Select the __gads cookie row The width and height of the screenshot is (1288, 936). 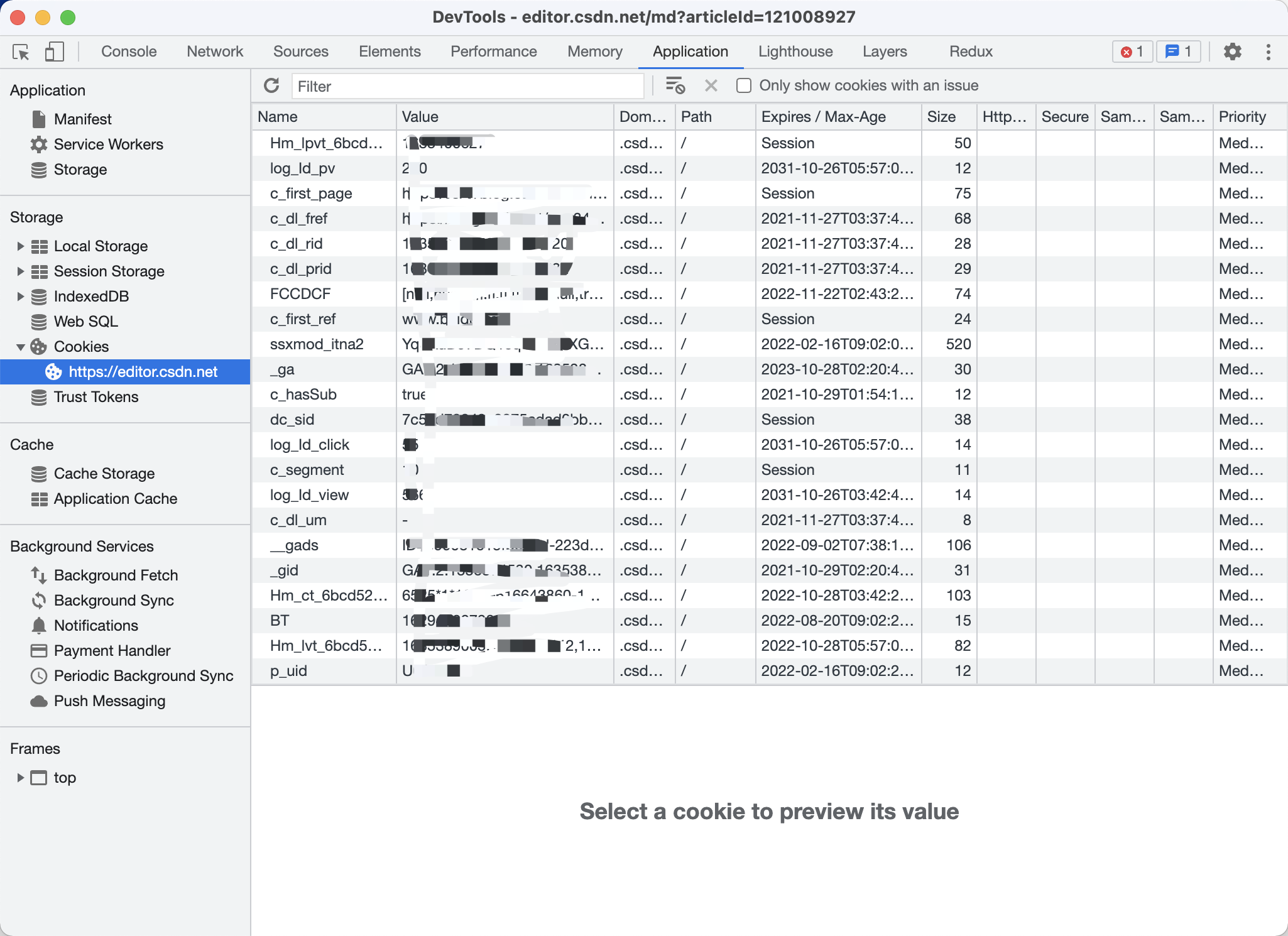pos(769,545)
